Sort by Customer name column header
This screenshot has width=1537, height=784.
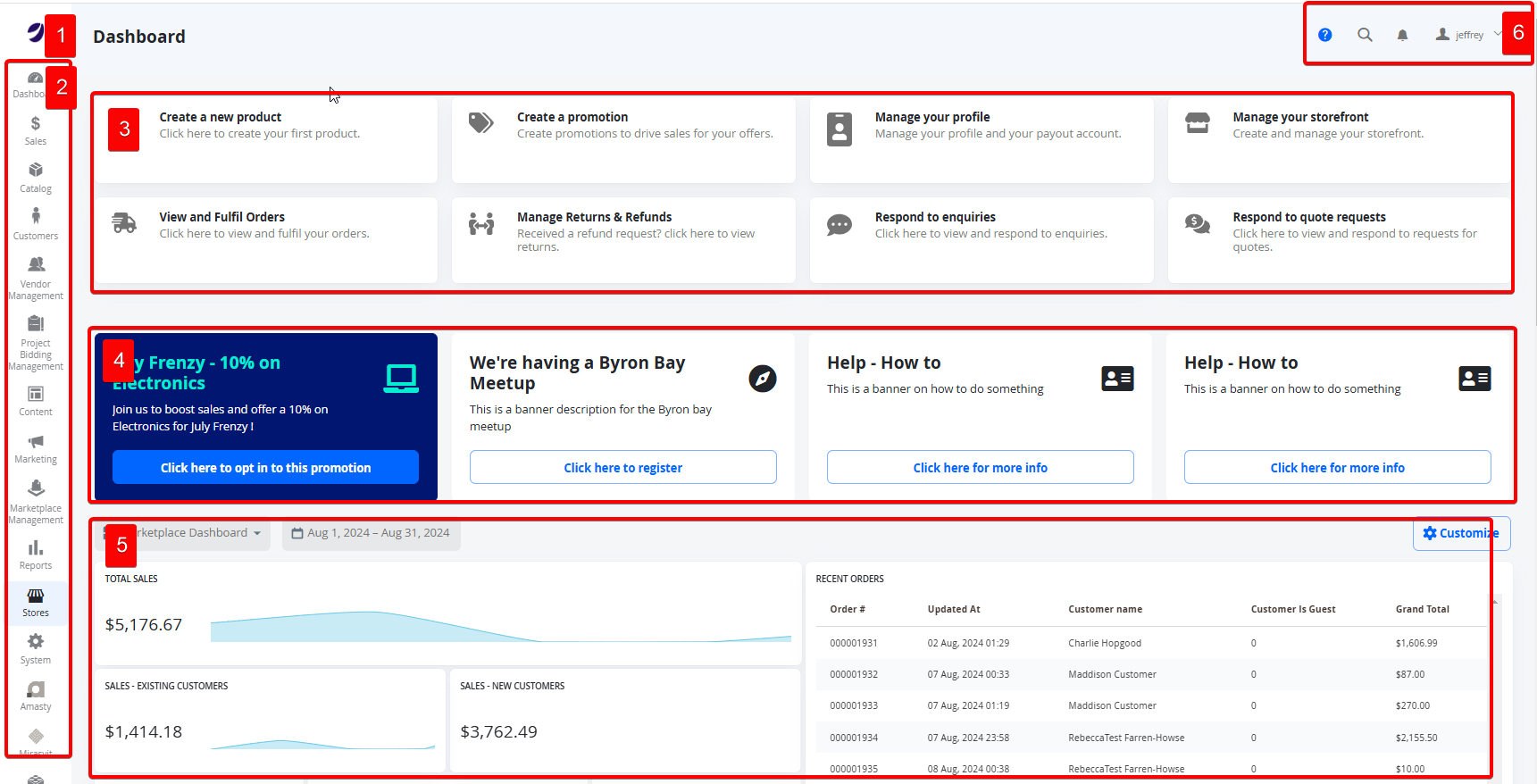(1106, 609)
